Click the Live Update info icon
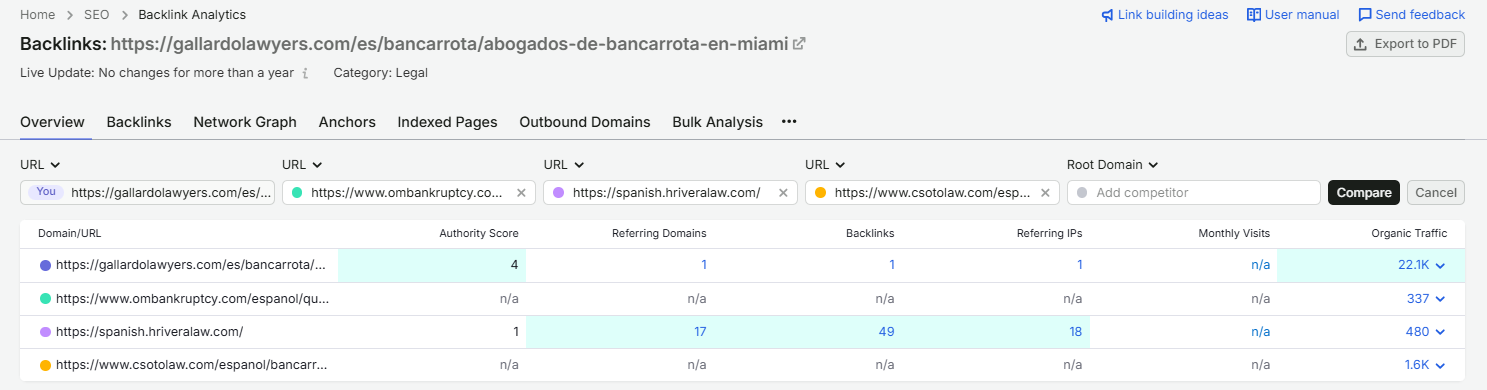 click(305, 73)
